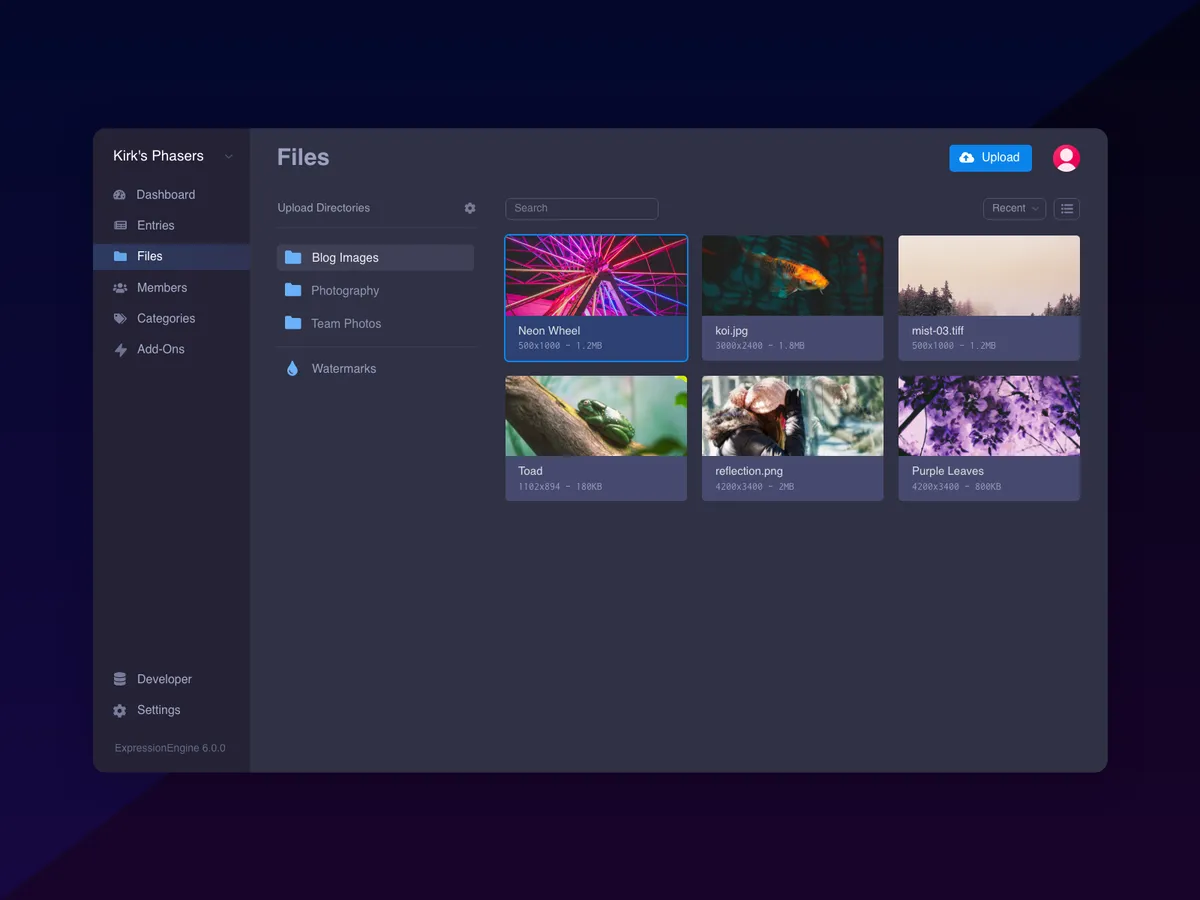Open the Settings section
The height and width of the screenshot is (900, 1200).
point(157,710)
